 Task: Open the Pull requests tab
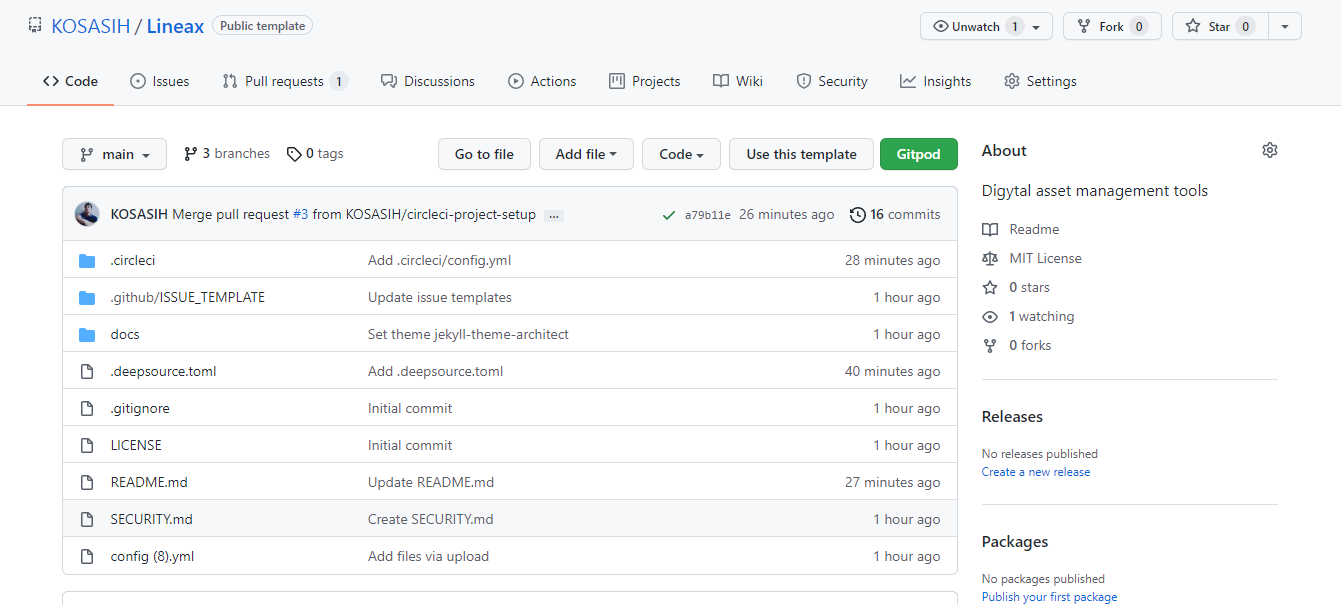coord(285,81)
